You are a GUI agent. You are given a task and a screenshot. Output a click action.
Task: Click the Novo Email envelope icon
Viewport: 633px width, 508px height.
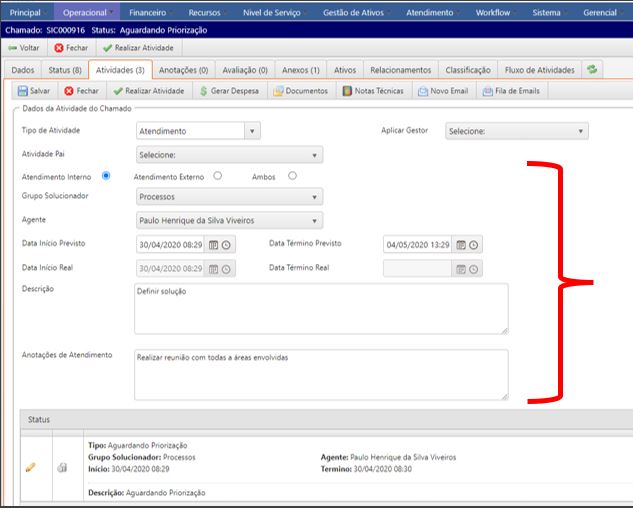[x=423, y=91]
